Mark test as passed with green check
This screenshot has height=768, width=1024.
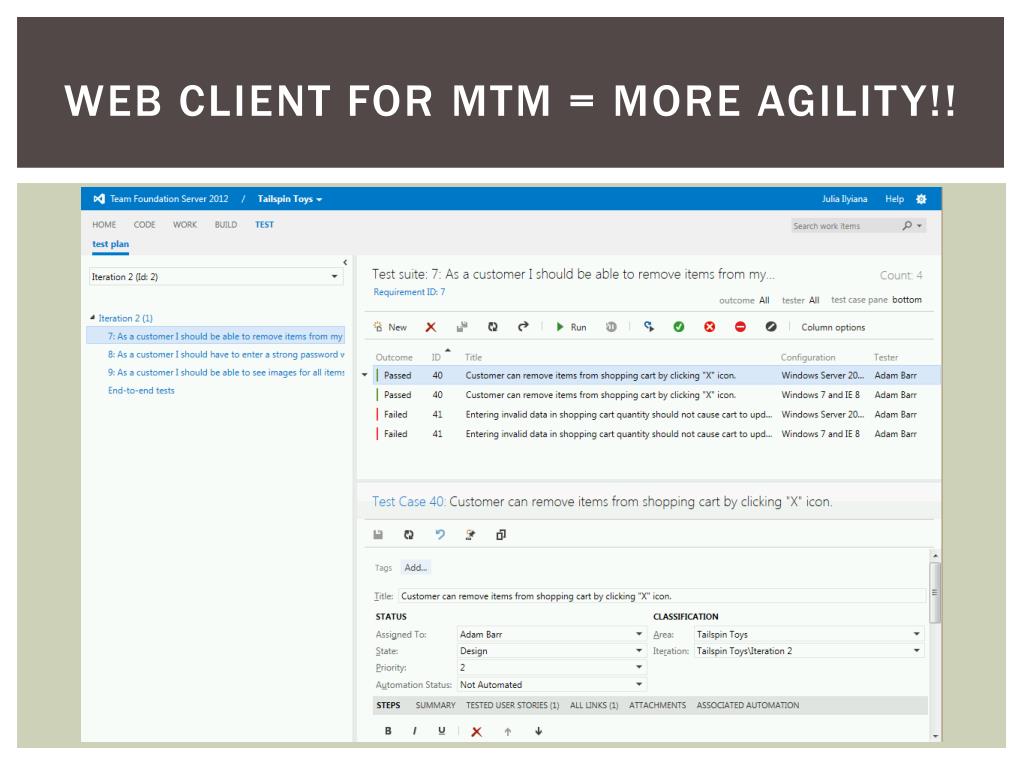679,327
